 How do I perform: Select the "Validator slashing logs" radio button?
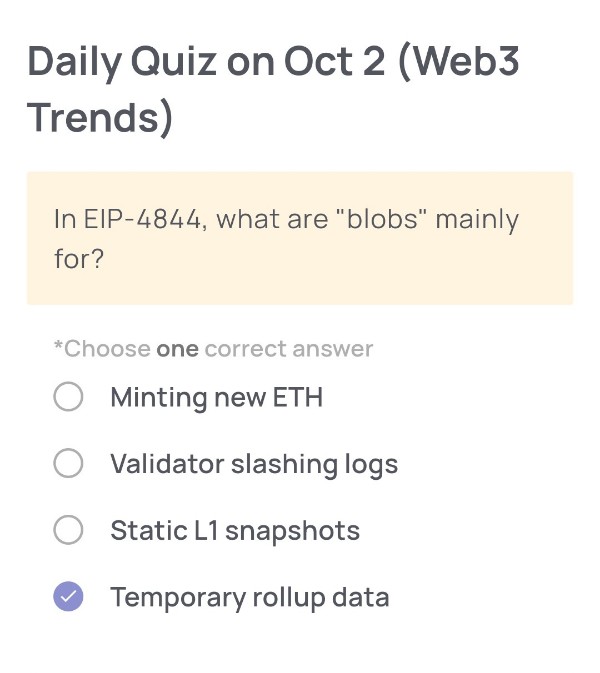click(68, 464)
